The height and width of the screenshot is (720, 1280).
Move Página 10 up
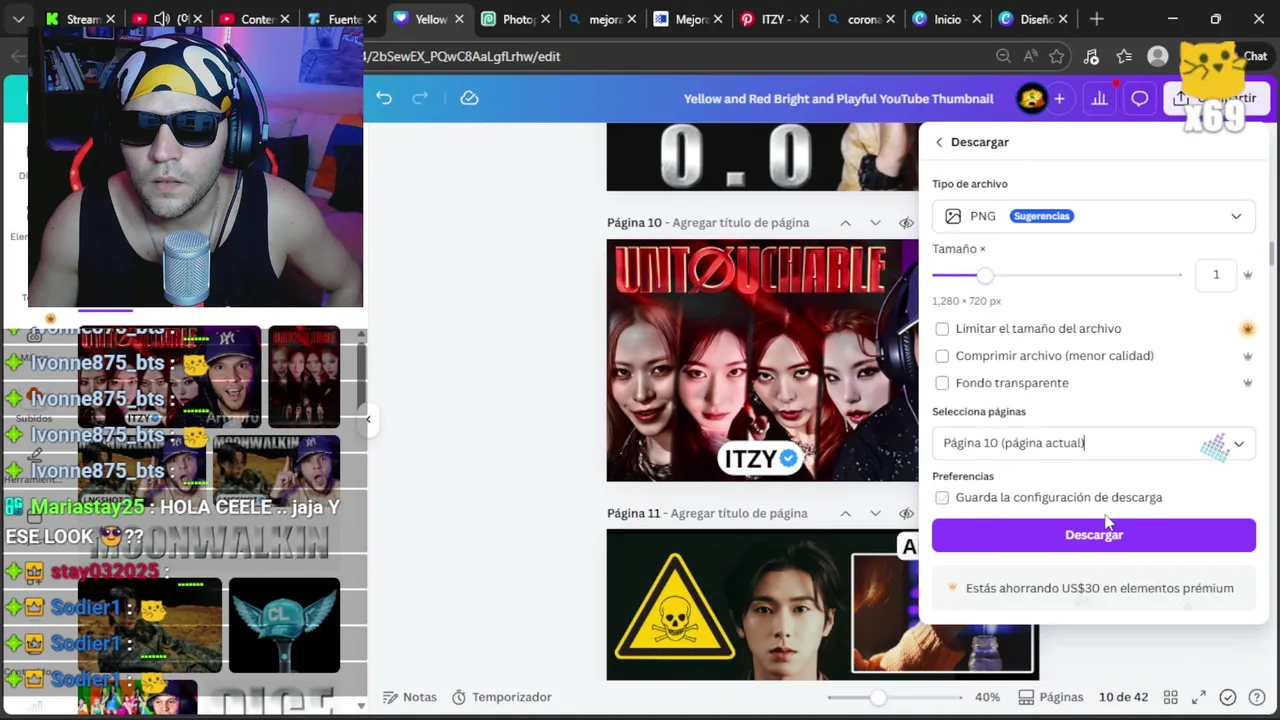[x=845, y=223]
